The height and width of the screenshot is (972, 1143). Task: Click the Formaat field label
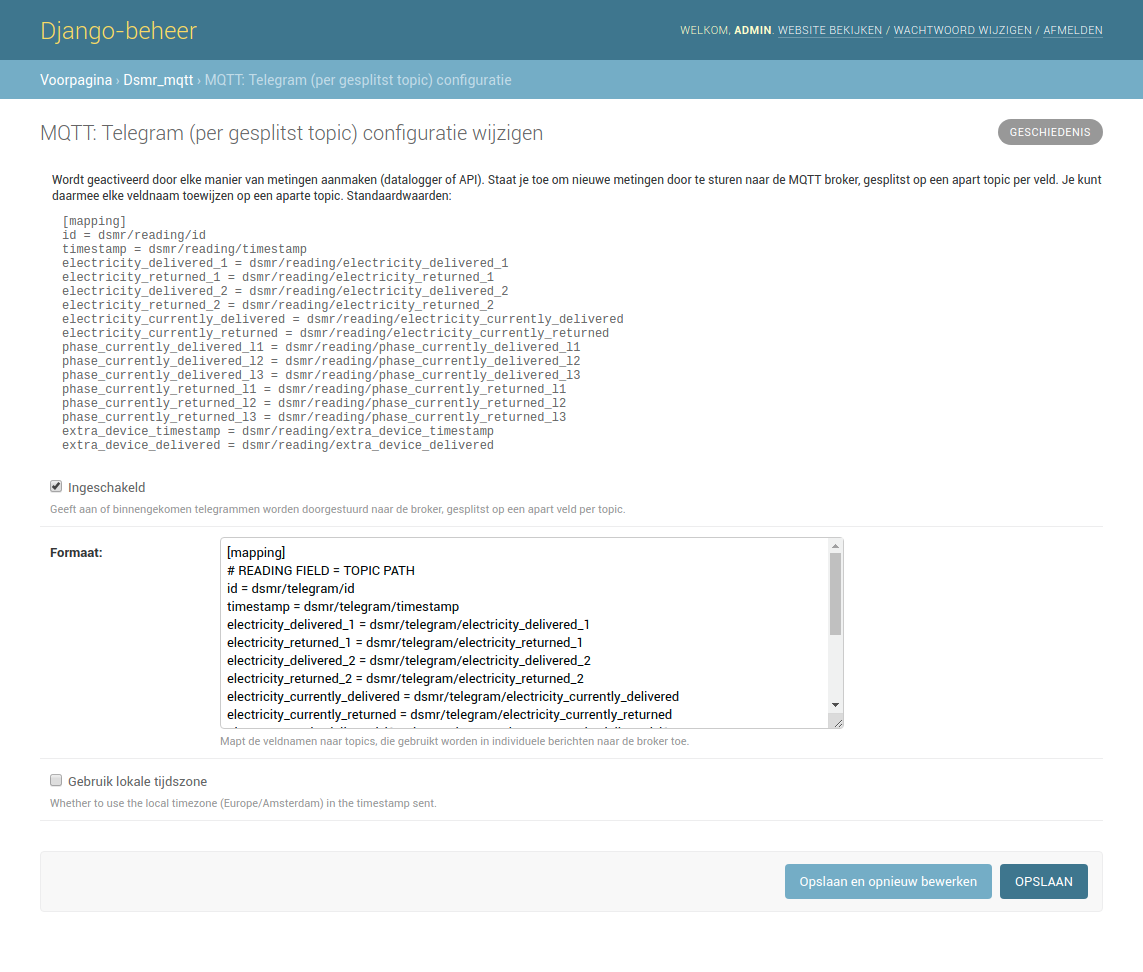click(x=76, y=553)
